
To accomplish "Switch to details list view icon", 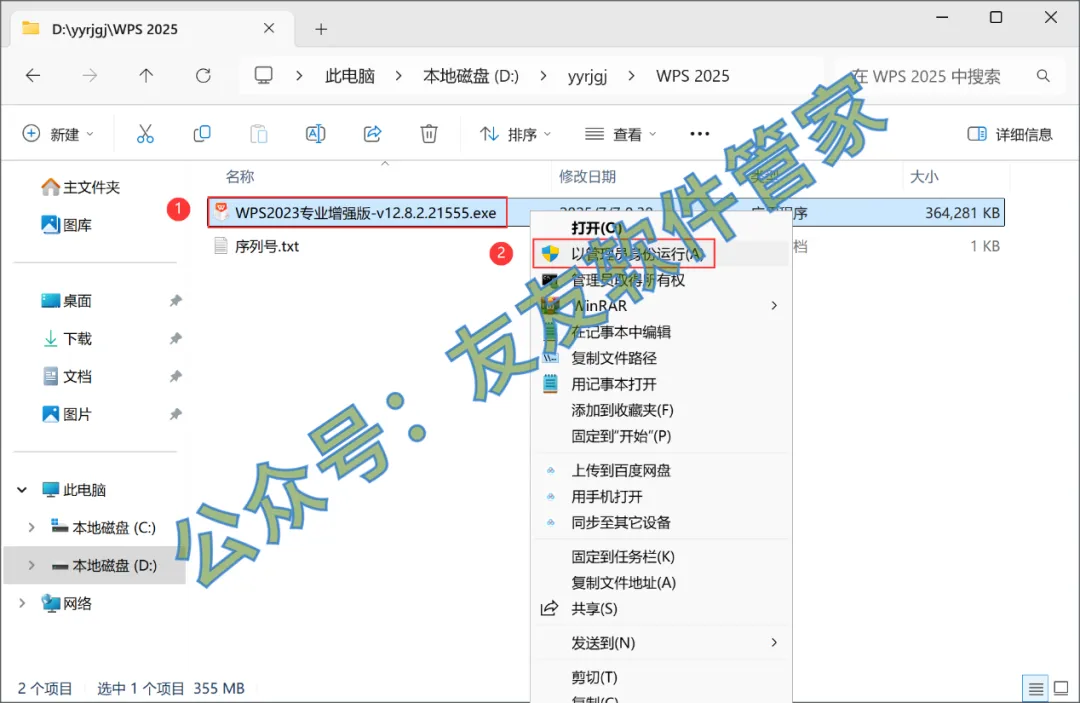I will (x=1035, y=688).
